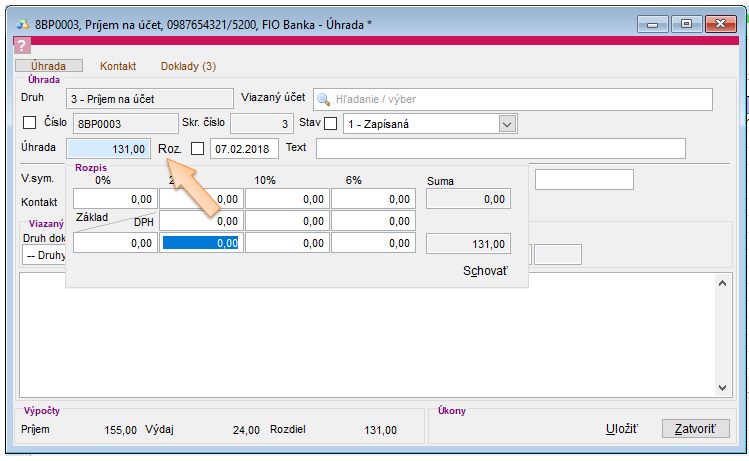Click the scroll up arrow of text area
Image resolution: width=749 pixels, height=461 pixels.
click(x=726, y=282)
